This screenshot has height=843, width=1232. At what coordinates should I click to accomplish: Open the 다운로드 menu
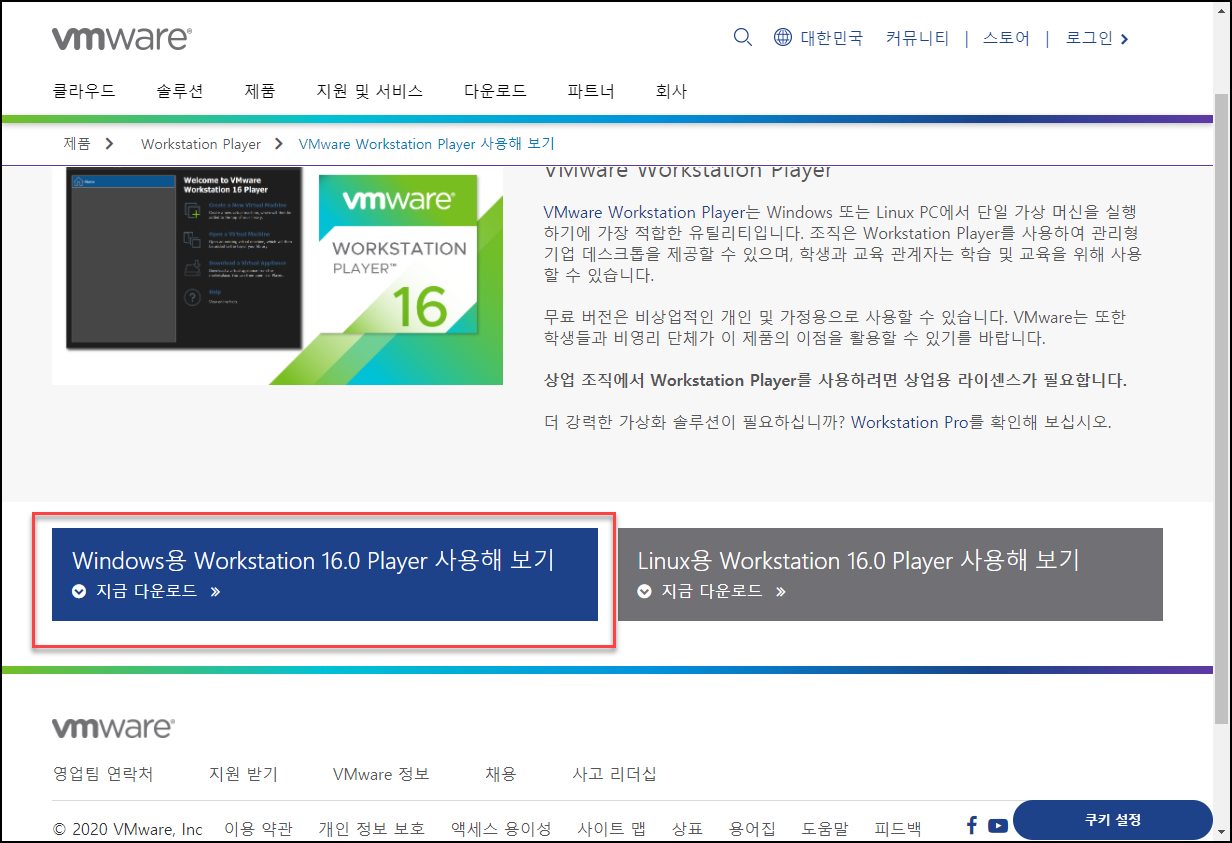tap(495, 91)
